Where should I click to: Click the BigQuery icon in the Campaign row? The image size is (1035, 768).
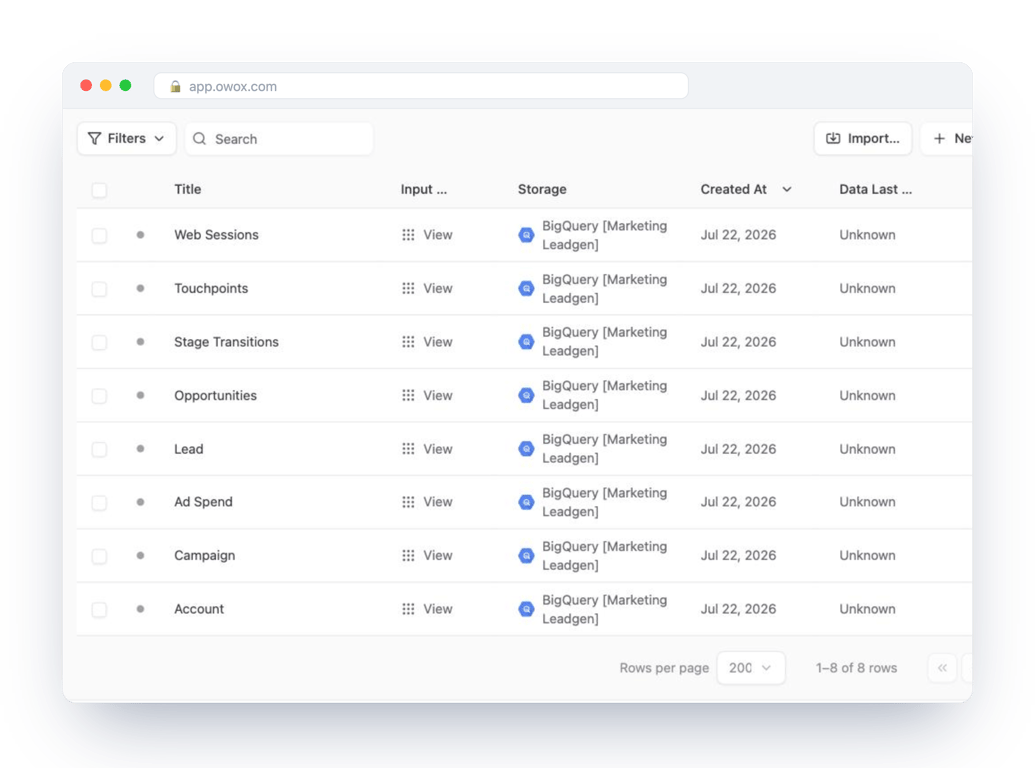[526, 556]
